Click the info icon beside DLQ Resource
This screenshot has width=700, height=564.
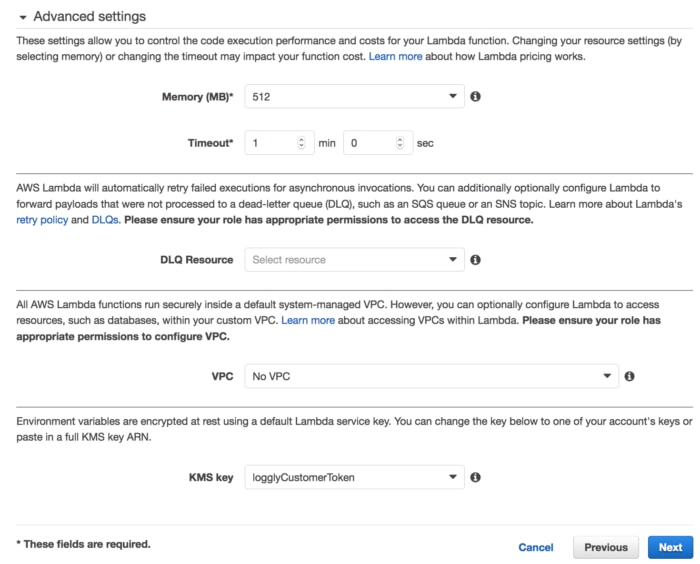476,260
